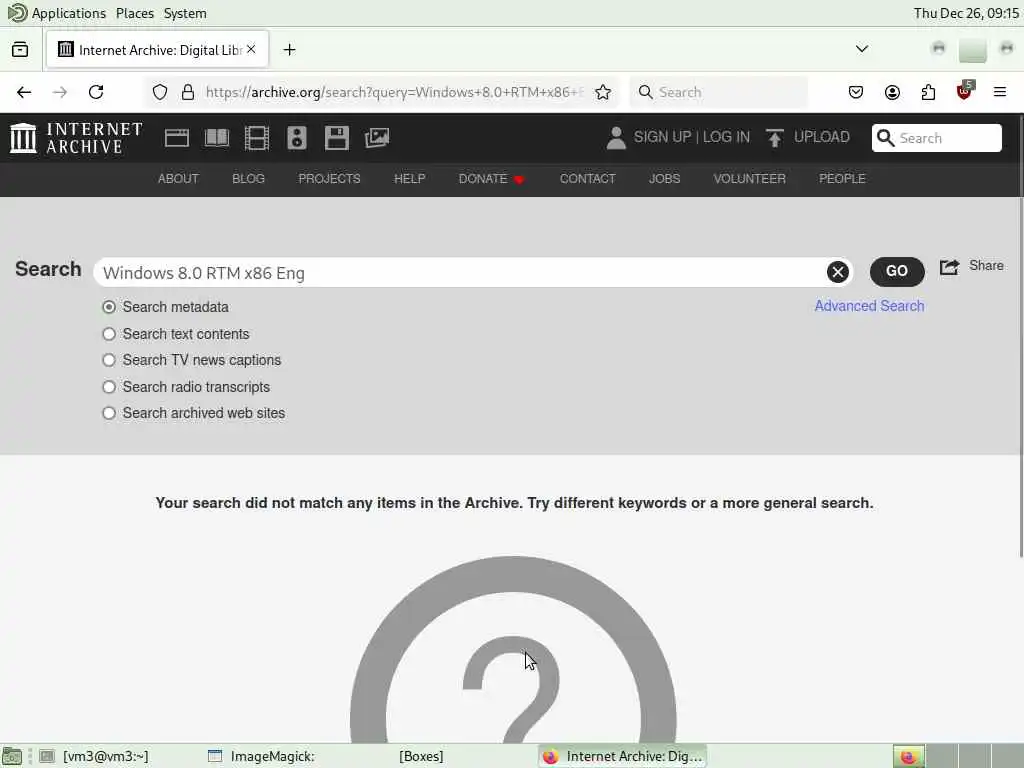The height and width of the screenshot is (768, 1024).
Task: Click the browser forward arrow
Action: click(60, 92)
